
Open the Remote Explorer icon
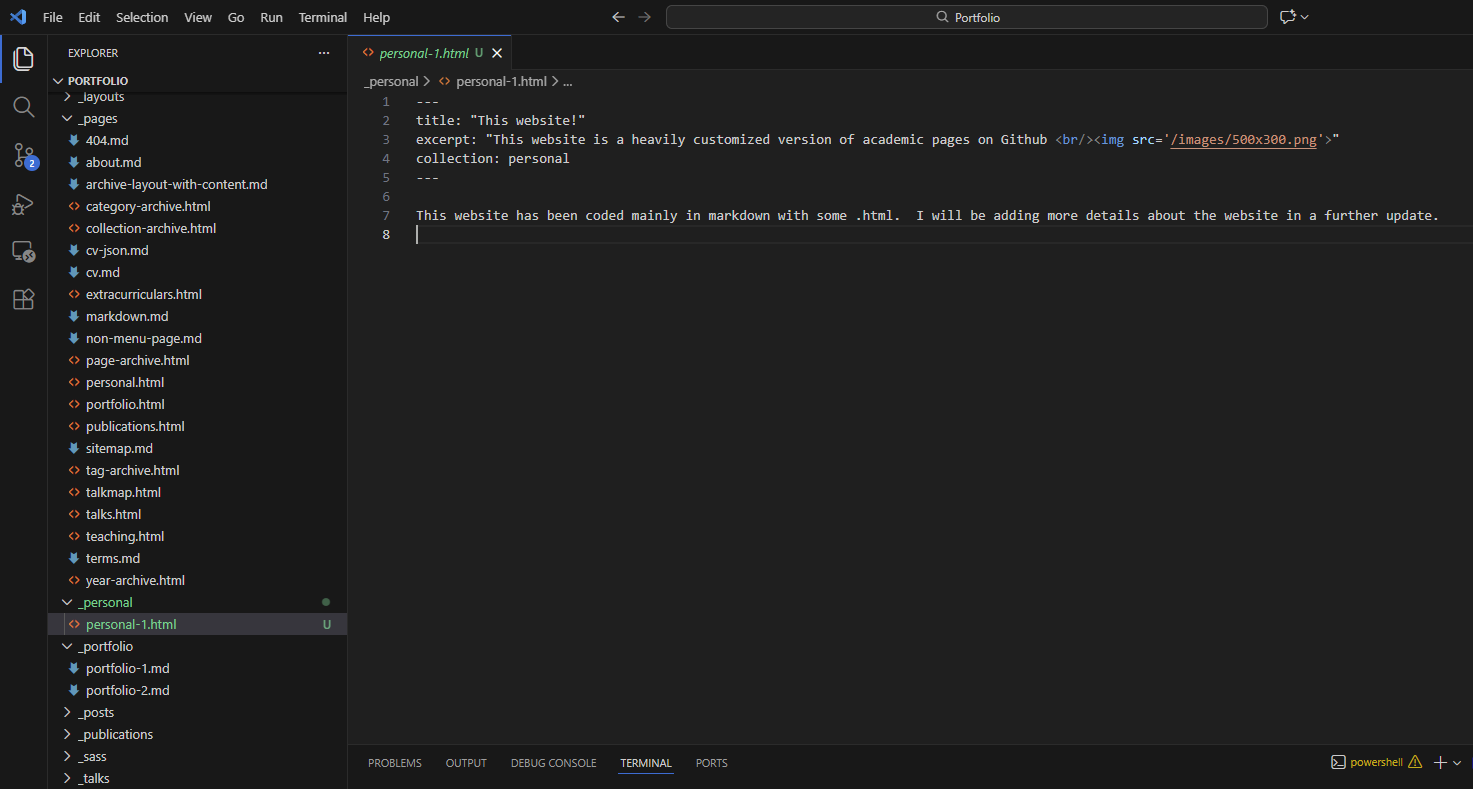pyautogui.click(x=23, y=252)
